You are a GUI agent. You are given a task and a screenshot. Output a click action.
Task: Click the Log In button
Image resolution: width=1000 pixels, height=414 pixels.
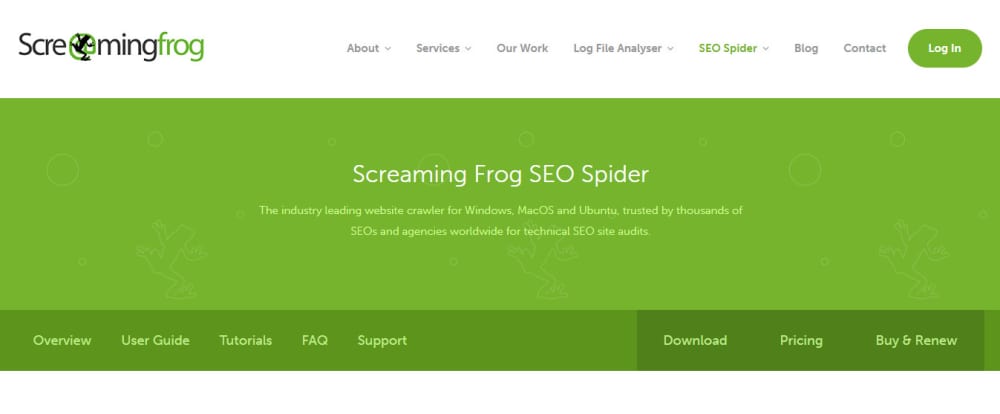945,48
